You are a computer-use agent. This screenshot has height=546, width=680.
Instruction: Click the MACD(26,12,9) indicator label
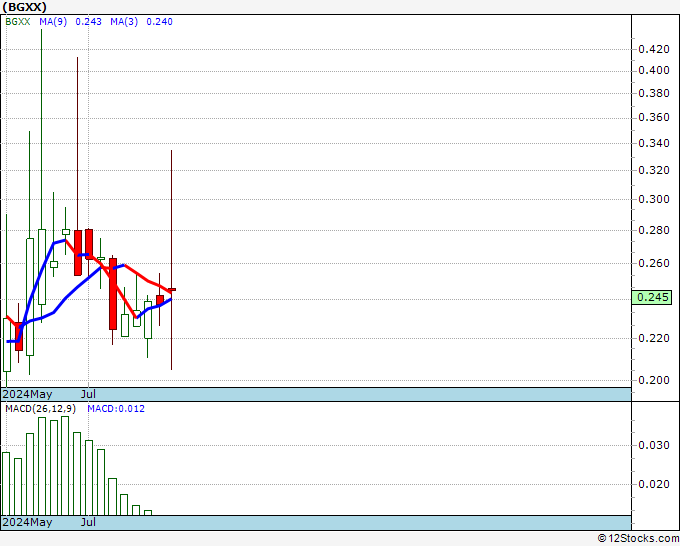coord(41,409)
